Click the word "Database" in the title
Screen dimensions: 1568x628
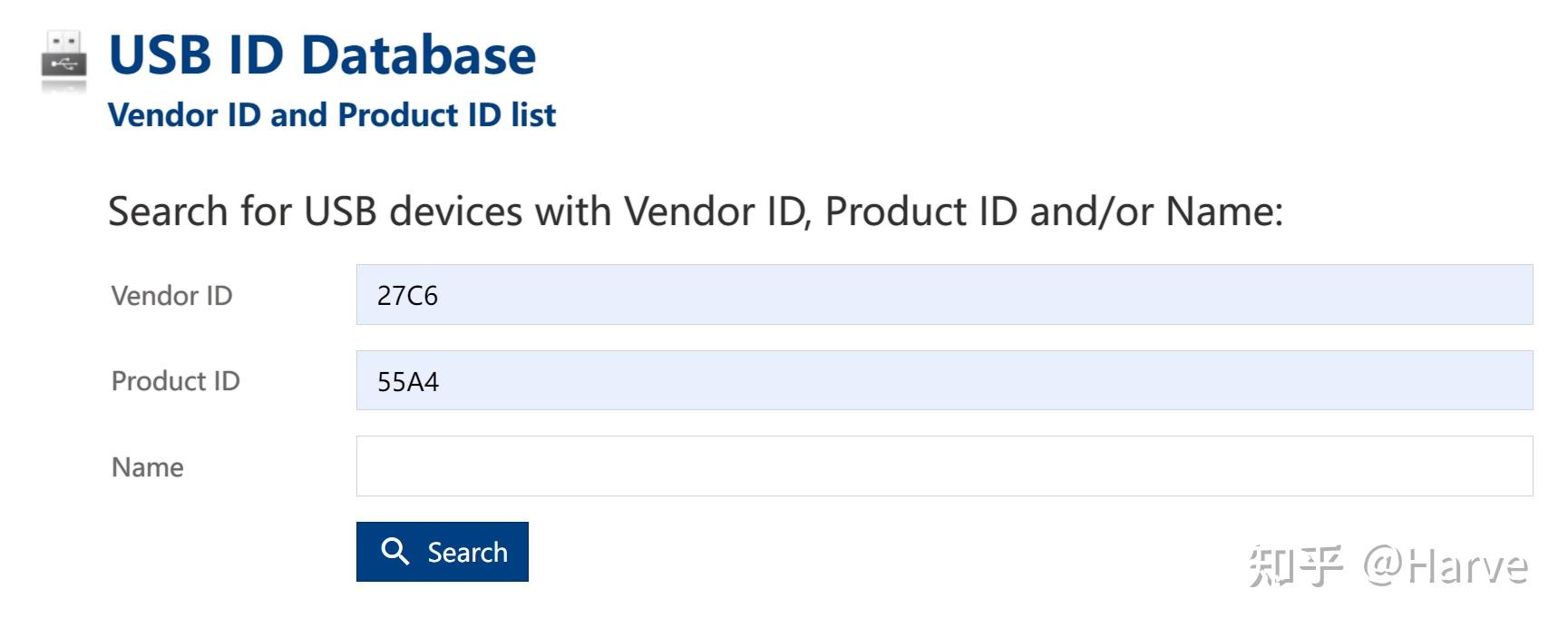click(x=418, y=54)
